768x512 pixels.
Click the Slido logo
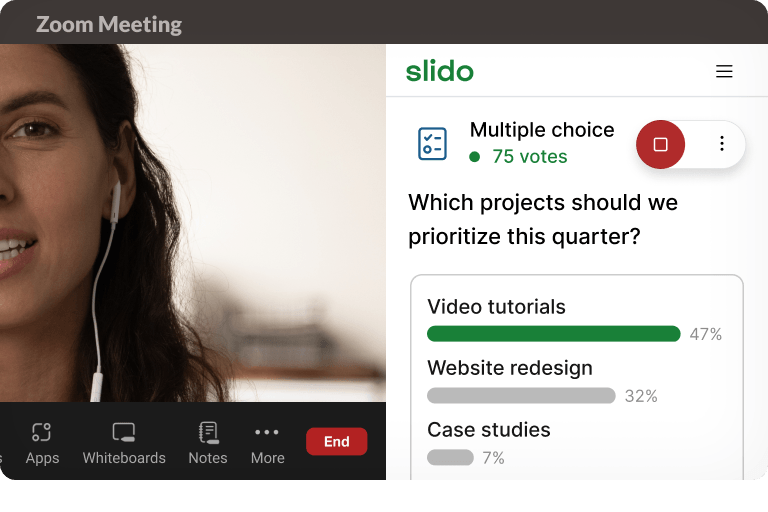coord(440,72)
